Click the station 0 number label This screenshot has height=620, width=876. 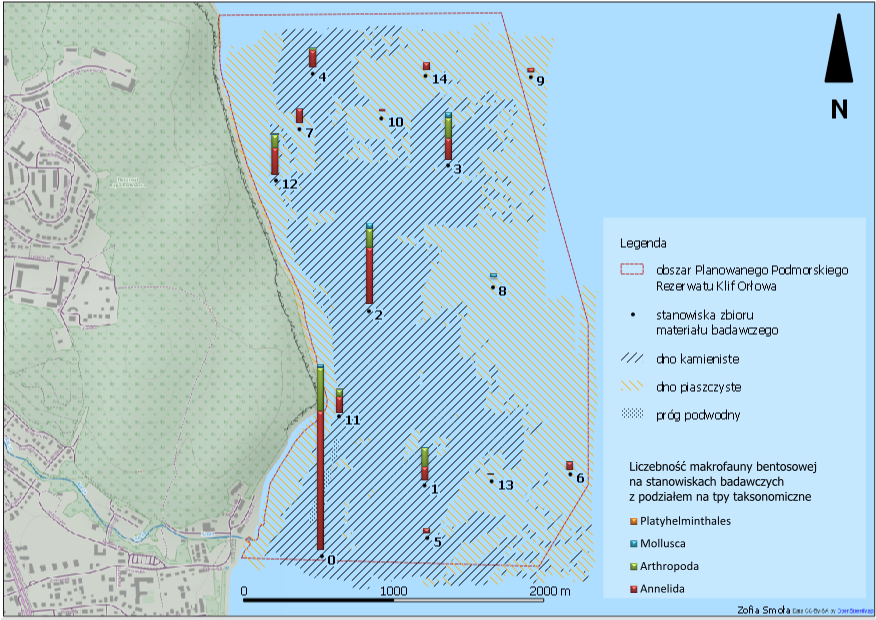[331, 560]
